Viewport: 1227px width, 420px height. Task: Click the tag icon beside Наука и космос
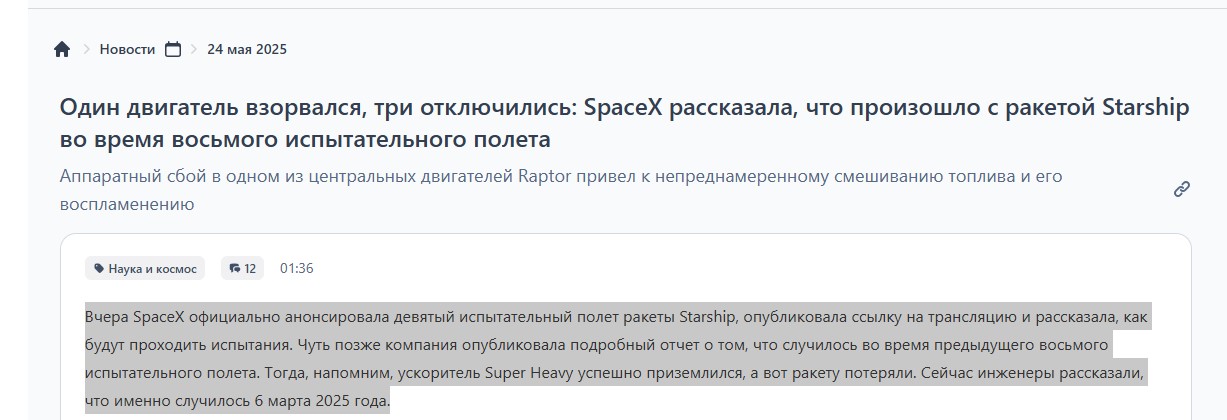pyautogui.click(x=99, y=268)
